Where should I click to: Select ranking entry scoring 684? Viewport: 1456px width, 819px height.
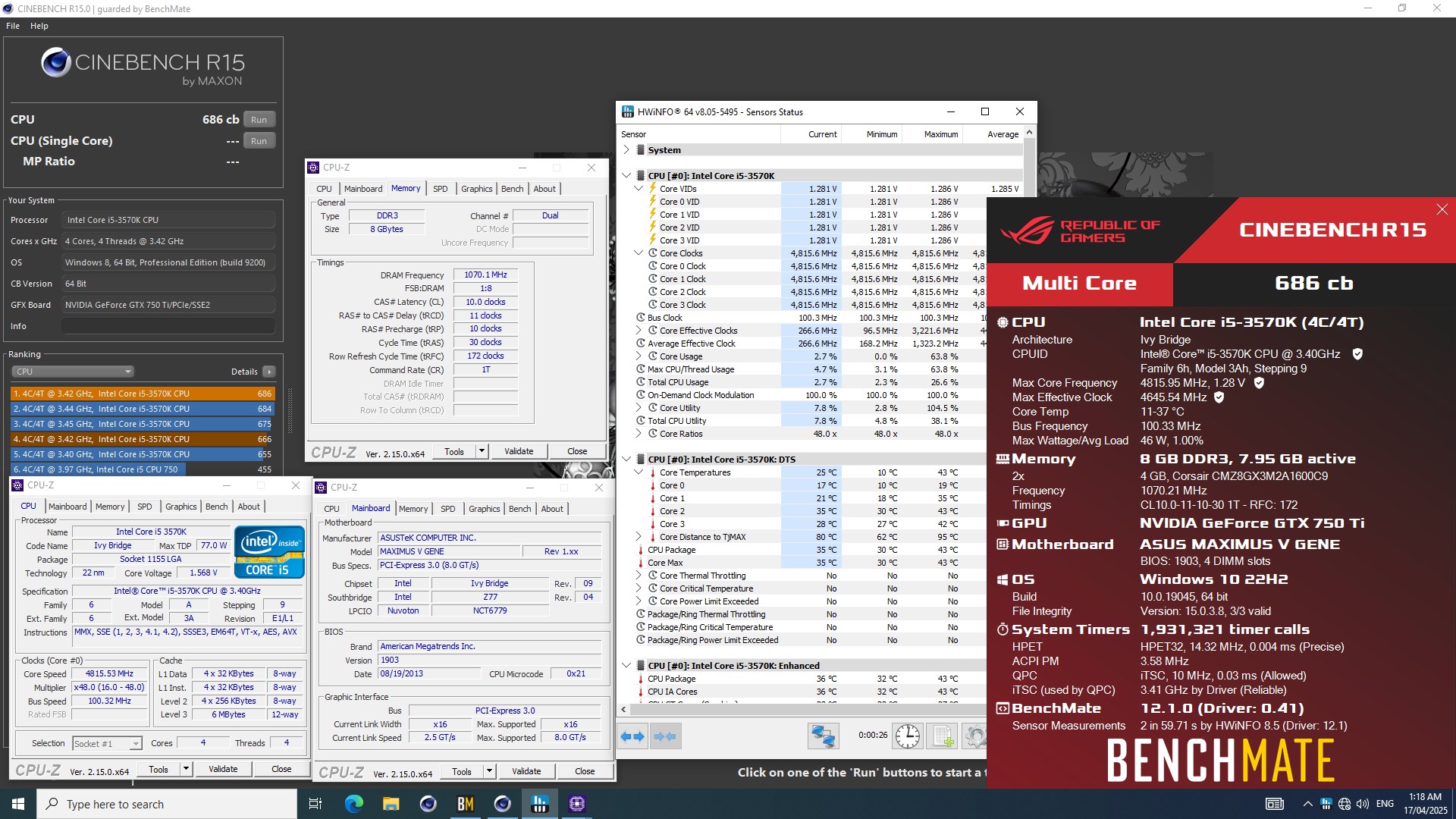[x=143, y=409]
